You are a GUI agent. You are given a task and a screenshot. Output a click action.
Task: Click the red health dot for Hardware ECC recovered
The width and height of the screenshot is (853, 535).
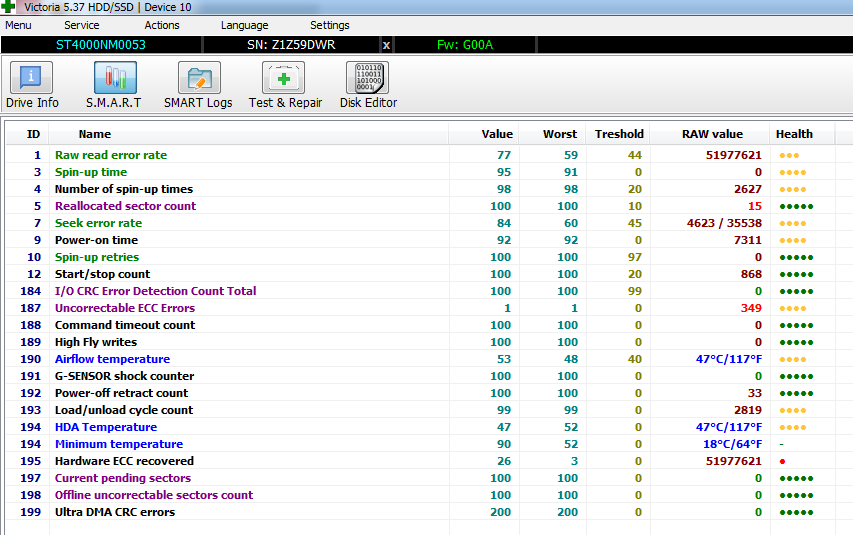point(781,462)
